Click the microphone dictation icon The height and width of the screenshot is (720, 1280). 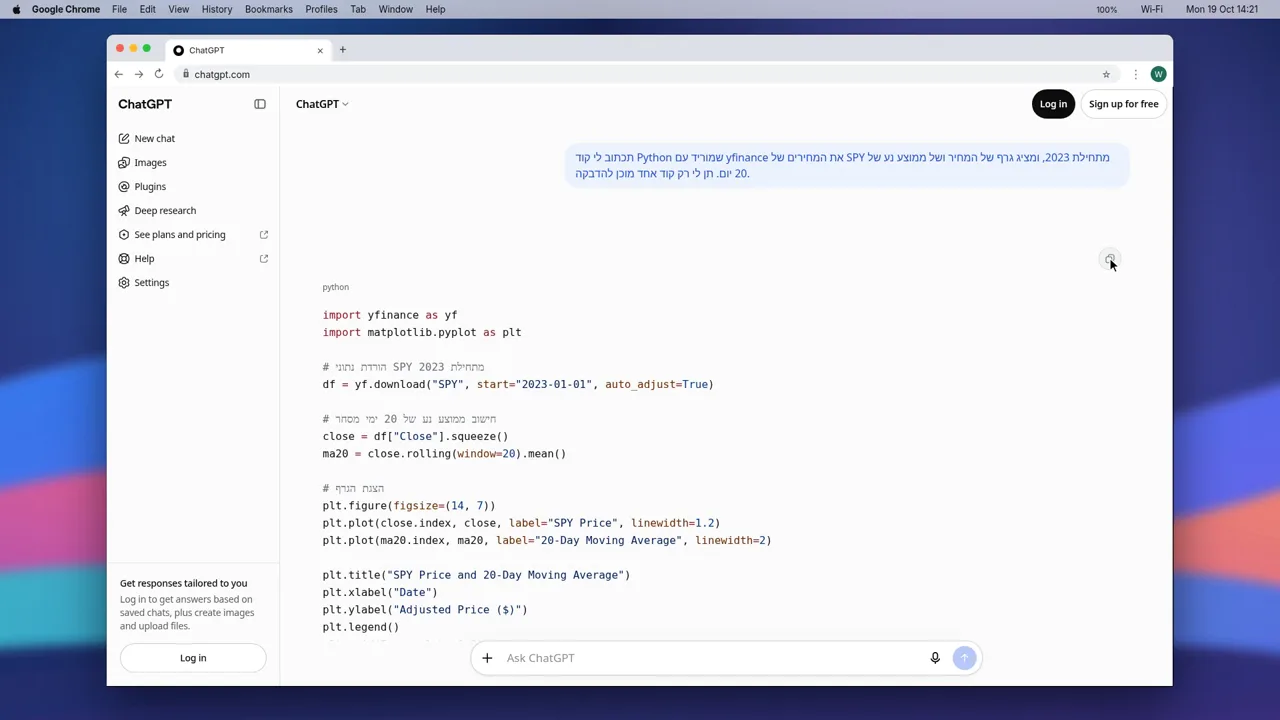pos(935,658)
